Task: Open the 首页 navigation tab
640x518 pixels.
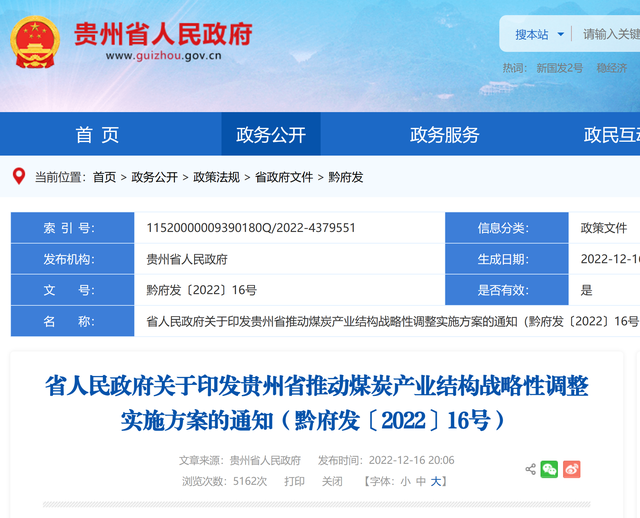Action: pyautogui.click(x=97, y=135)
